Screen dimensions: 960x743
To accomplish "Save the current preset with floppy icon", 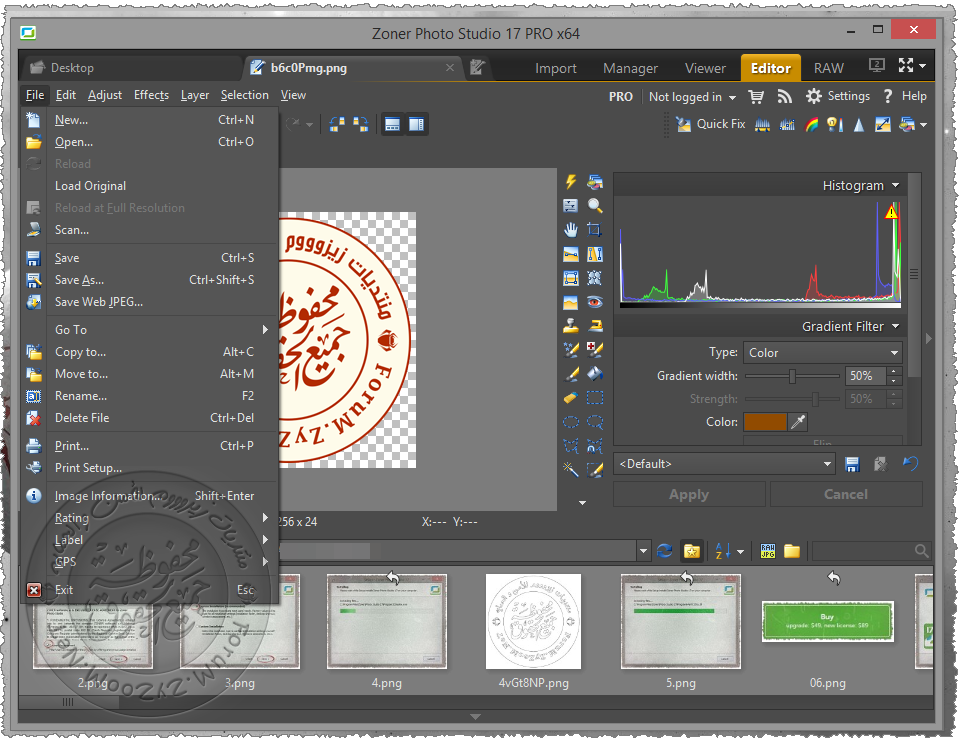I will (852, 465).
